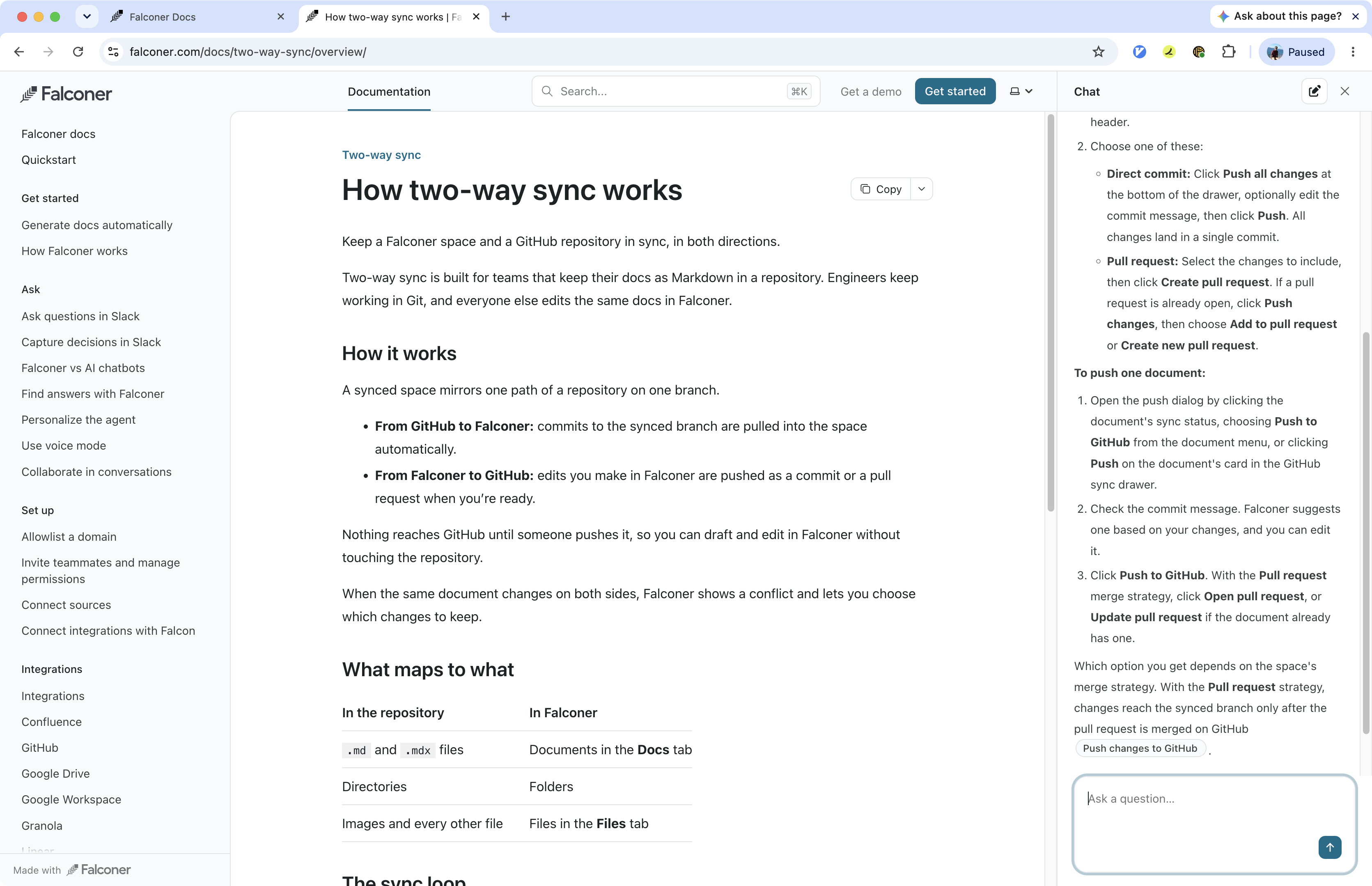Open the tab search dropdown arrow
The image size is (1372, 886).
click(x=87, y=17)
